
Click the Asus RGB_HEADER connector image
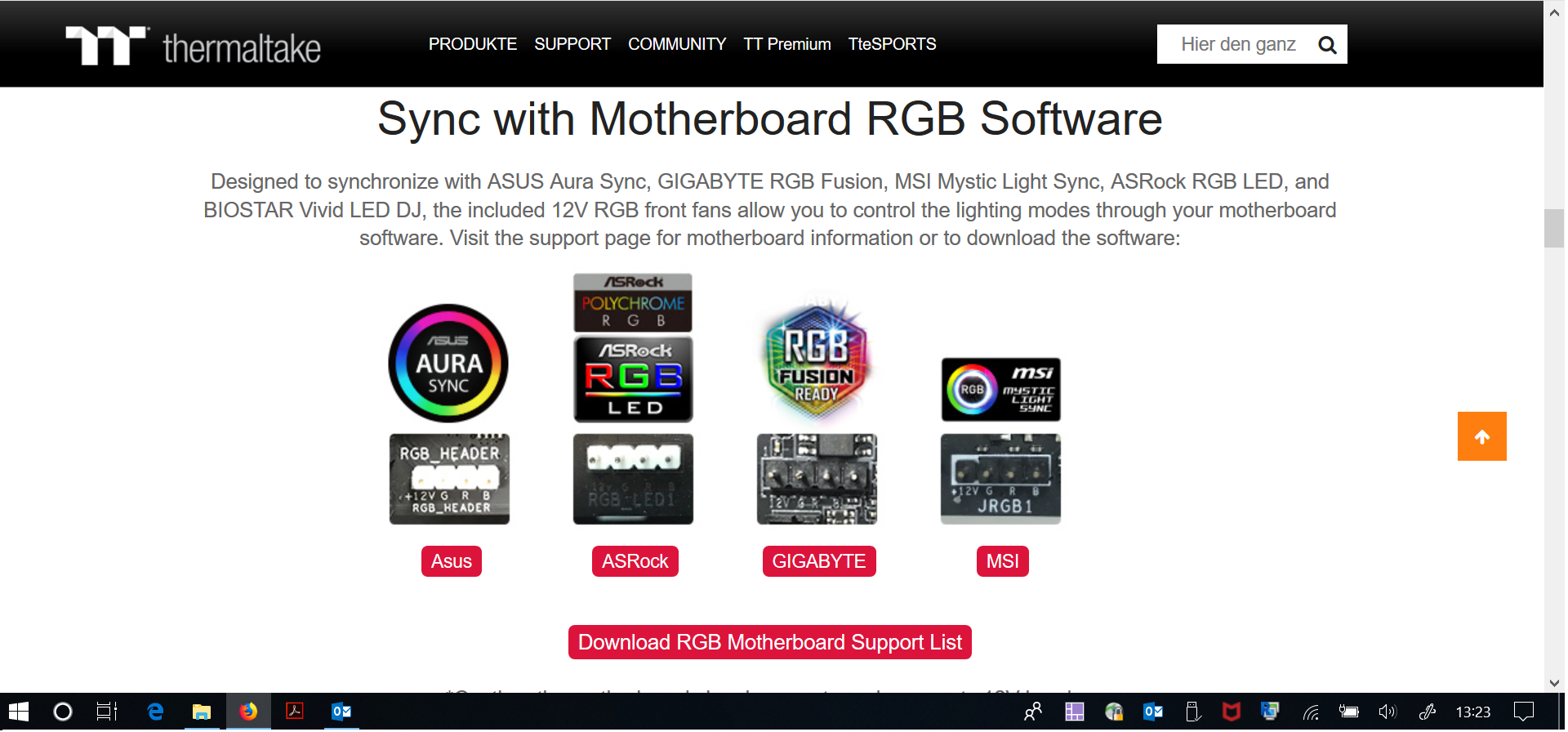[449, 479]
